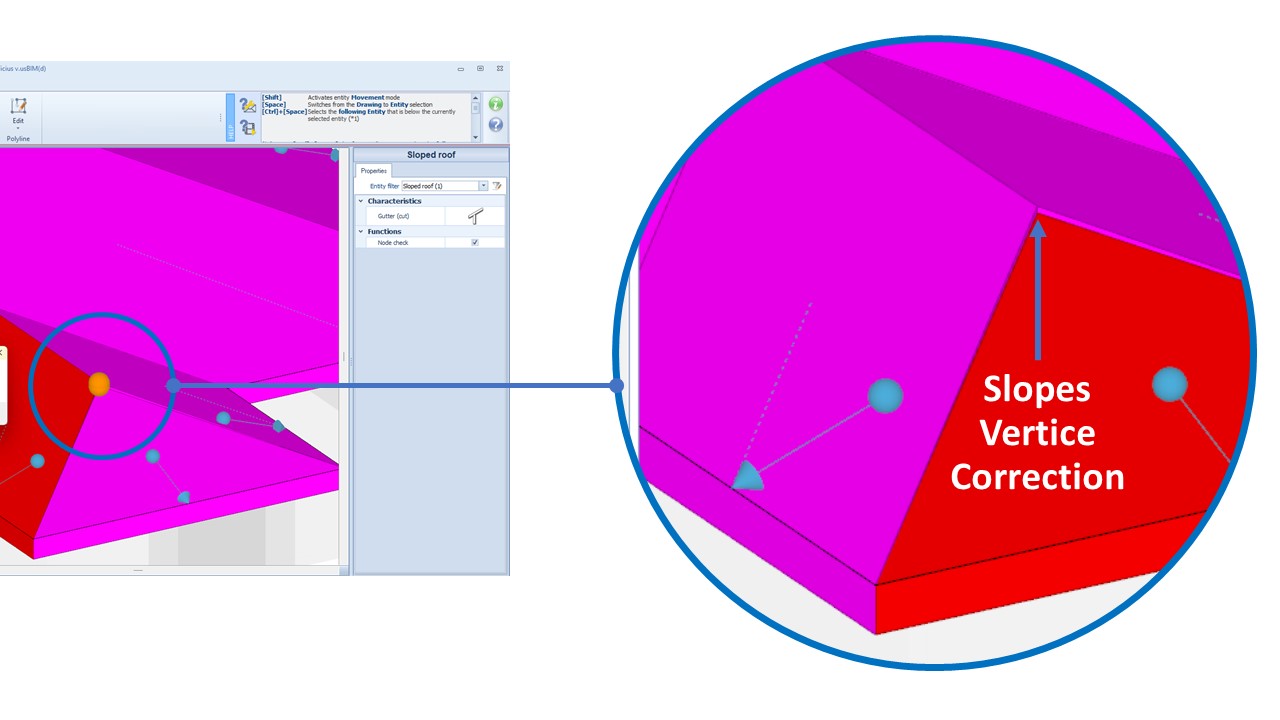The height and width of the screenshot is (720, 1280).
Task: Click the upper help icon with envelope
Action: coord(248,105)
